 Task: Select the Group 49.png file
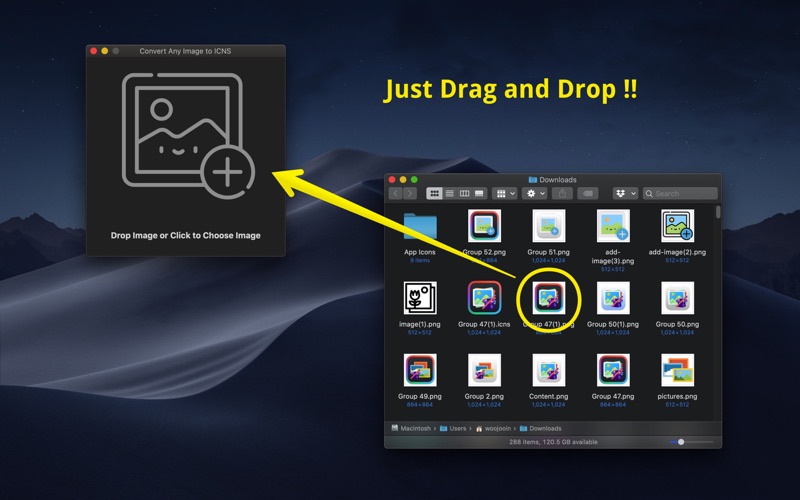click(x=420, y=370)
